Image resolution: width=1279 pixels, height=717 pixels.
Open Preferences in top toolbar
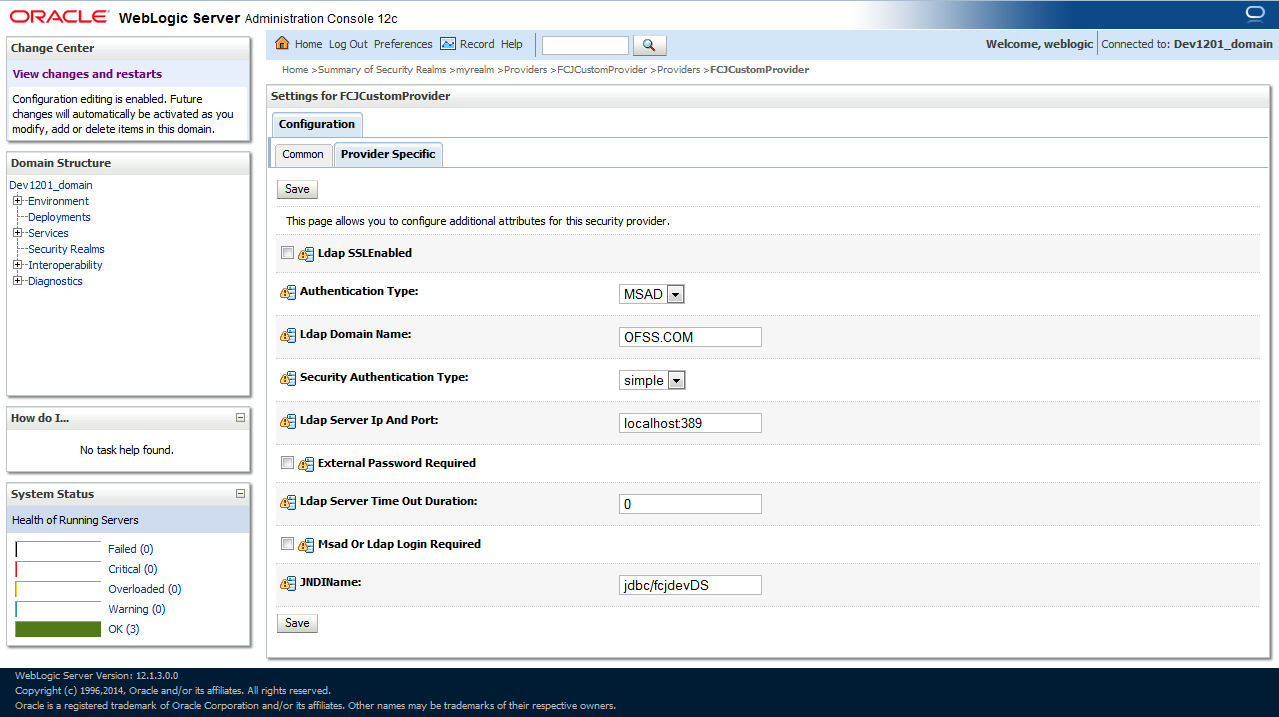(403, 44)
